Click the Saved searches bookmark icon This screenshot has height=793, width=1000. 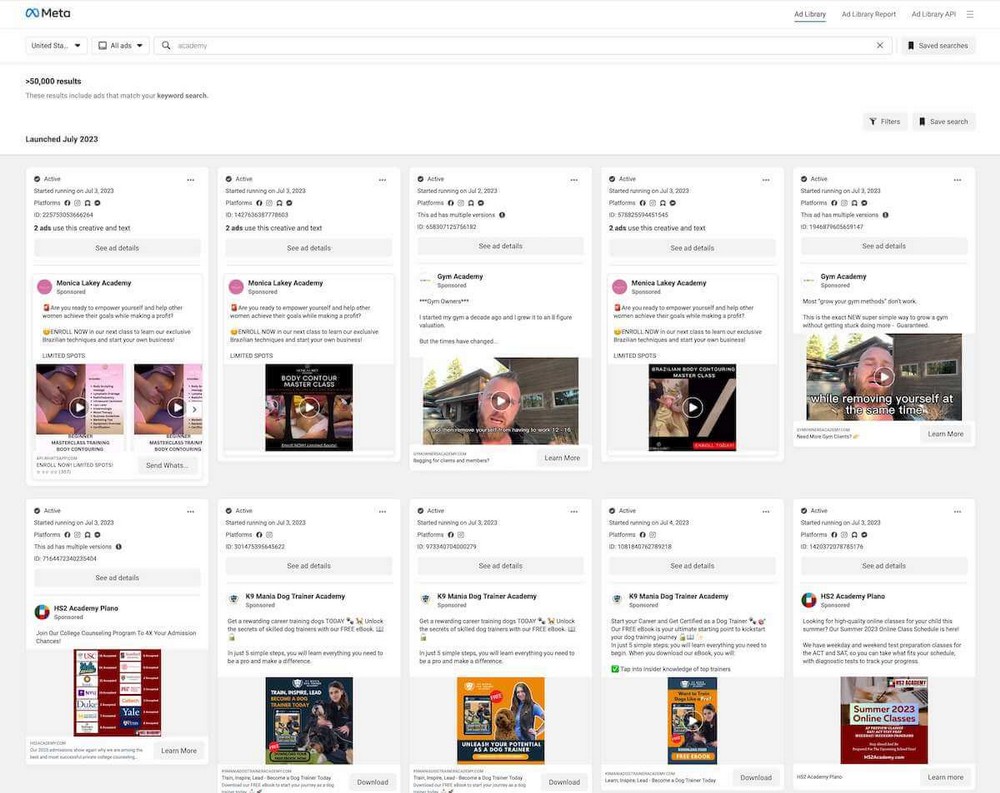coord(912,44)
